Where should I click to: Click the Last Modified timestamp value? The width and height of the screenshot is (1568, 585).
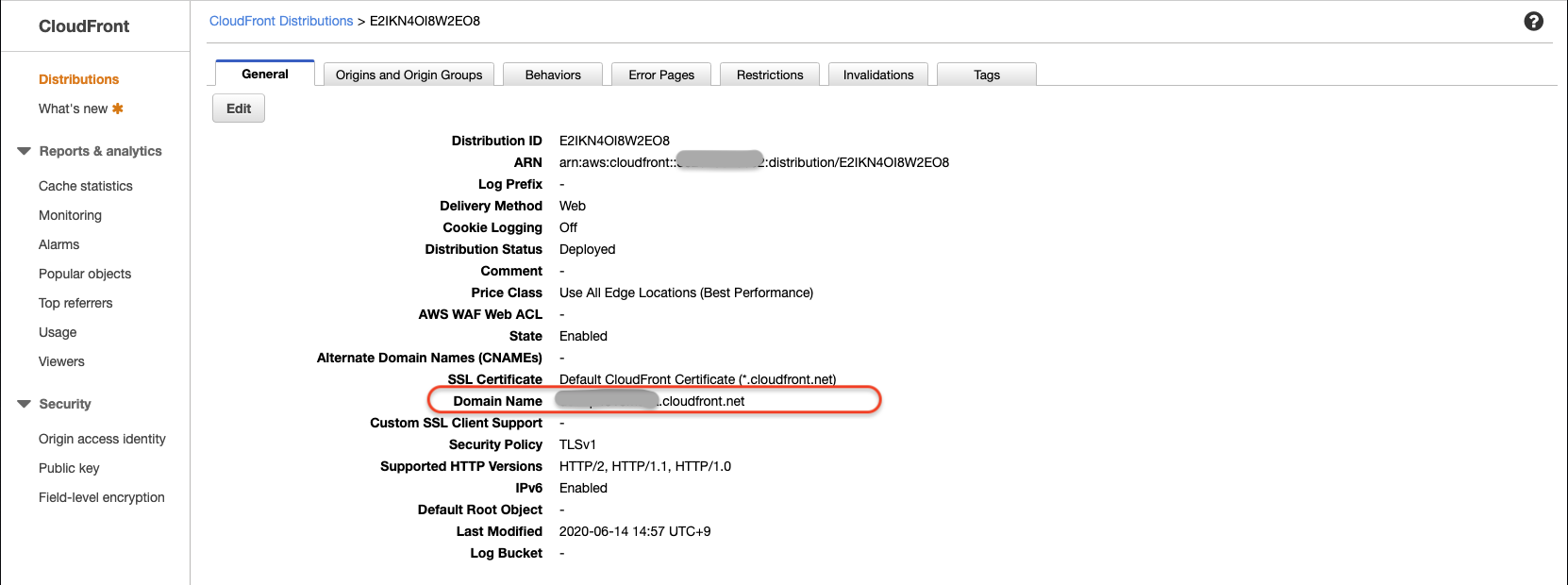(x=635, y=531)
